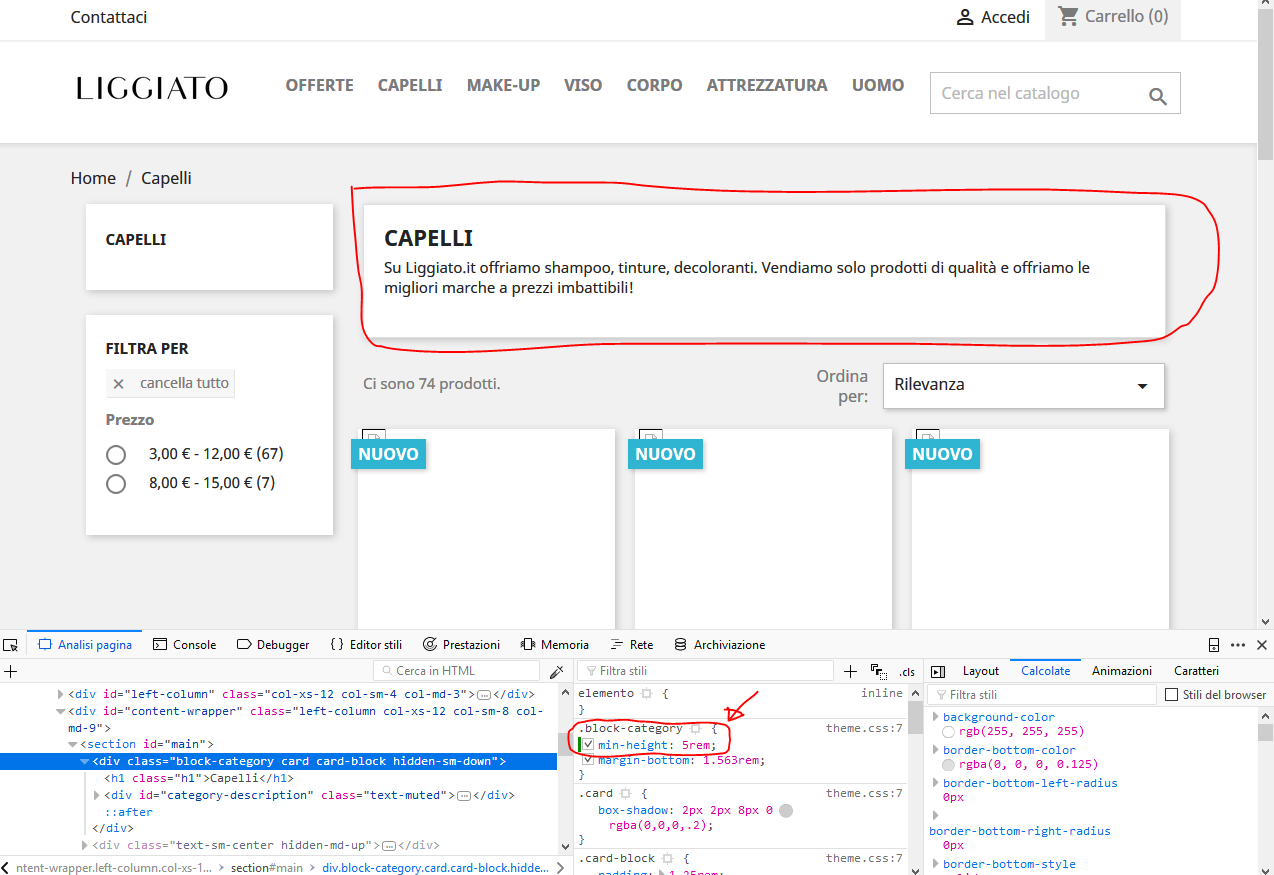
Task: Collapse the block-category div node
Action: (85, 761)
